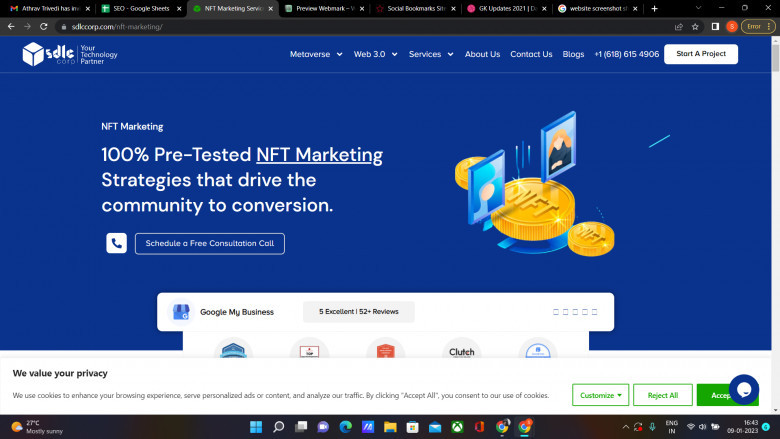Open Windows Start menu
Screen dimensions: 780x439
pos(256,427)
